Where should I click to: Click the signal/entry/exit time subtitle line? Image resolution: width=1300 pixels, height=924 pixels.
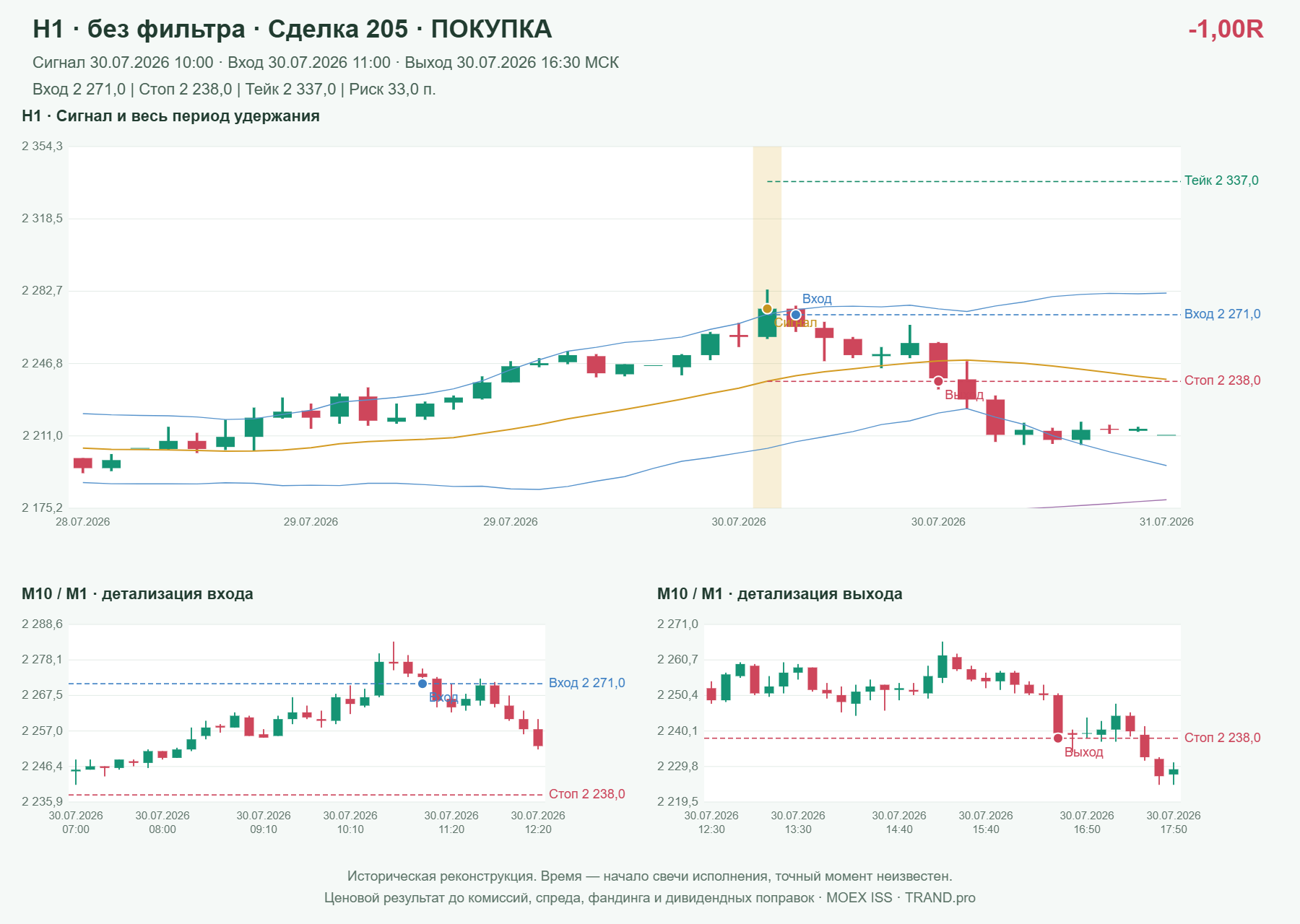[326, 63]
